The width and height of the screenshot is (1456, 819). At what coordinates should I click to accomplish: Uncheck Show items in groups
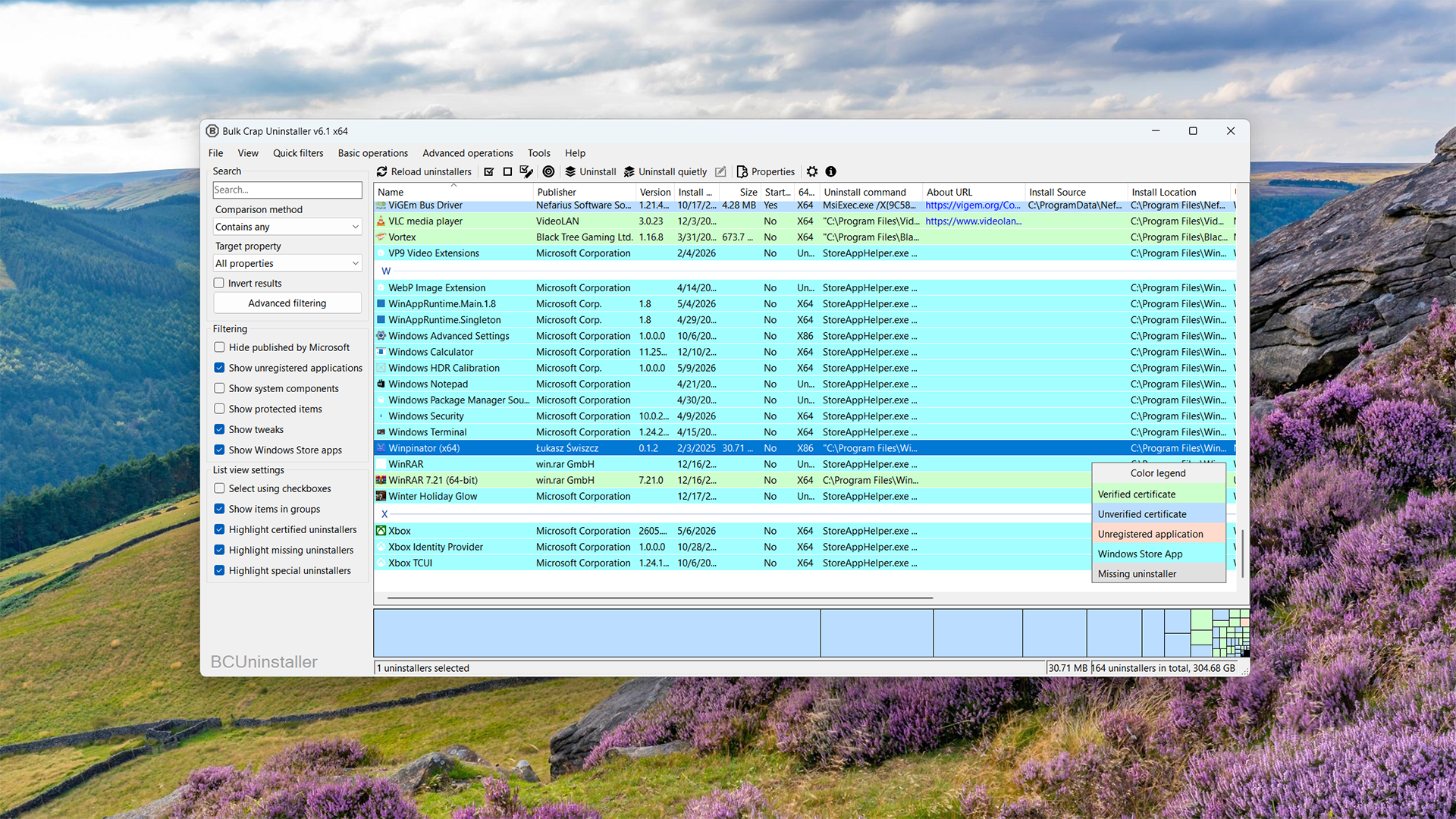pos(219,509)
